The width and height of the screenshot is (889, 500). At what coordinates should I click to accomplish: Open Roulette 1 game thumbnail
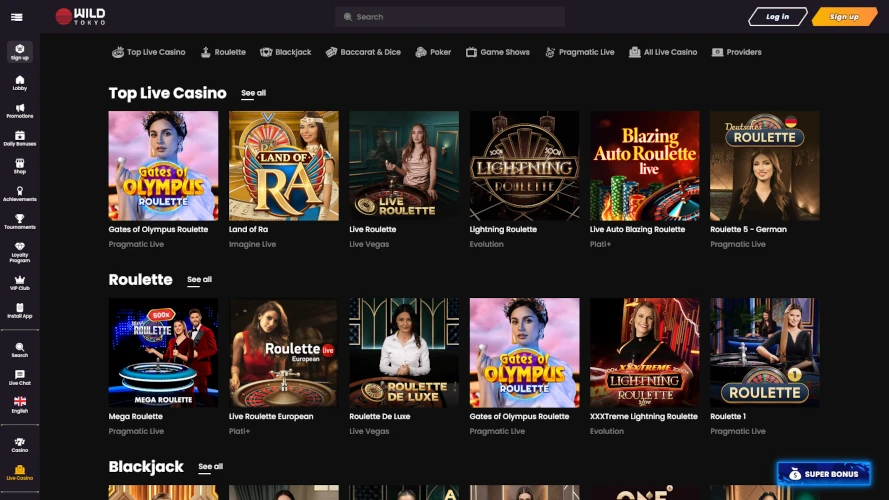(765, 353)
